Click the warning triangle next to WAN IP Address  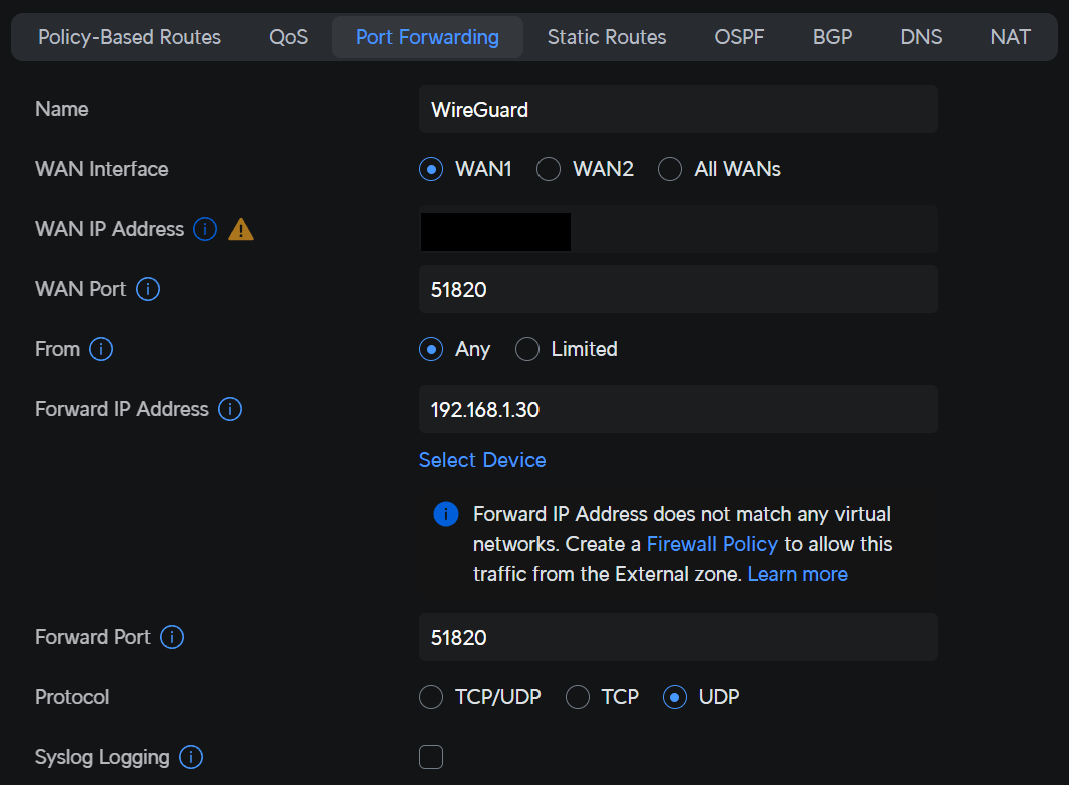click(241, 229)
